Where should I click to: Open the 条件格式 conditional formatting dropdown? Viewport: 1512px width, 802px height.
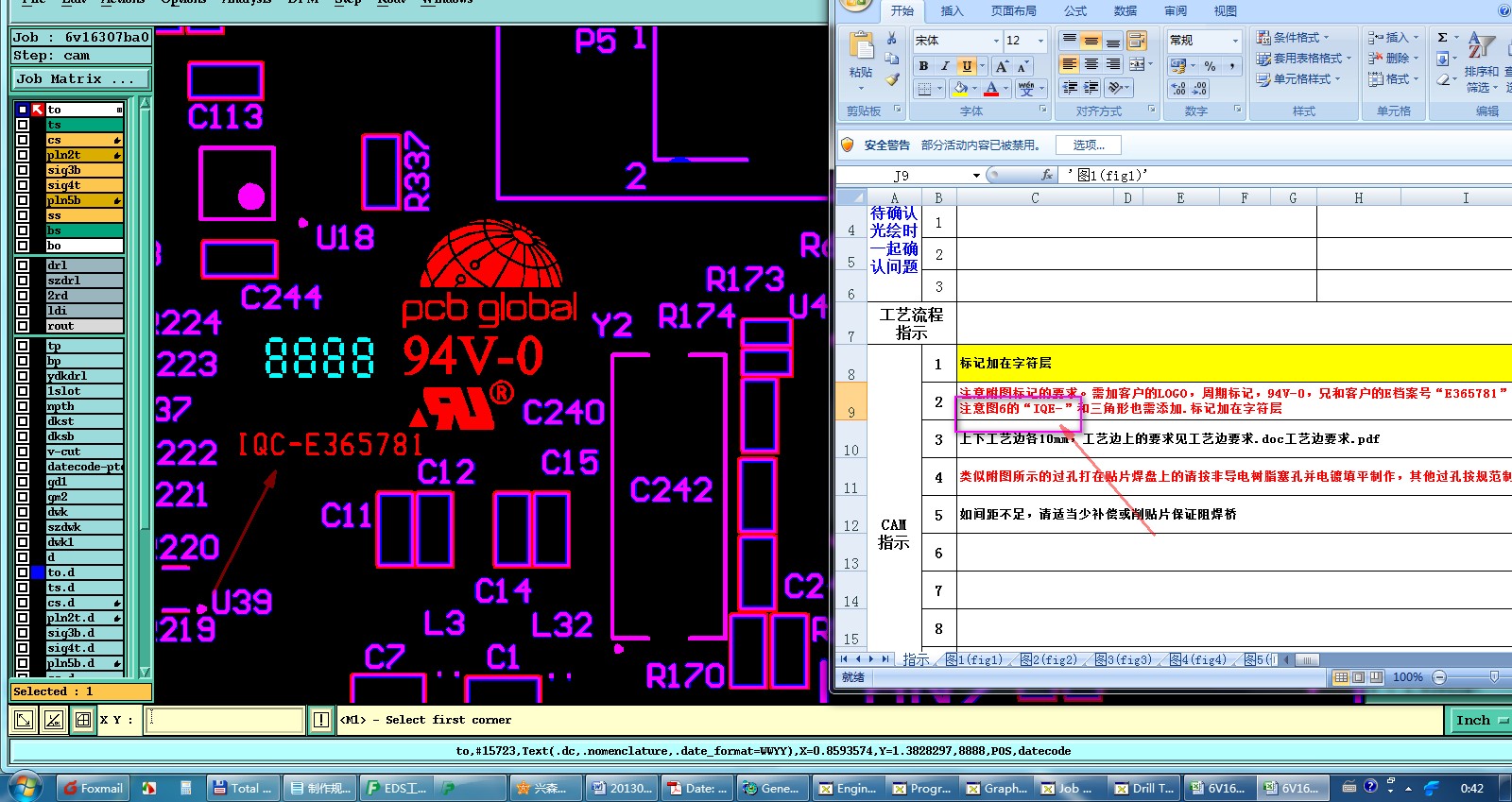[x=1293, y=38]
